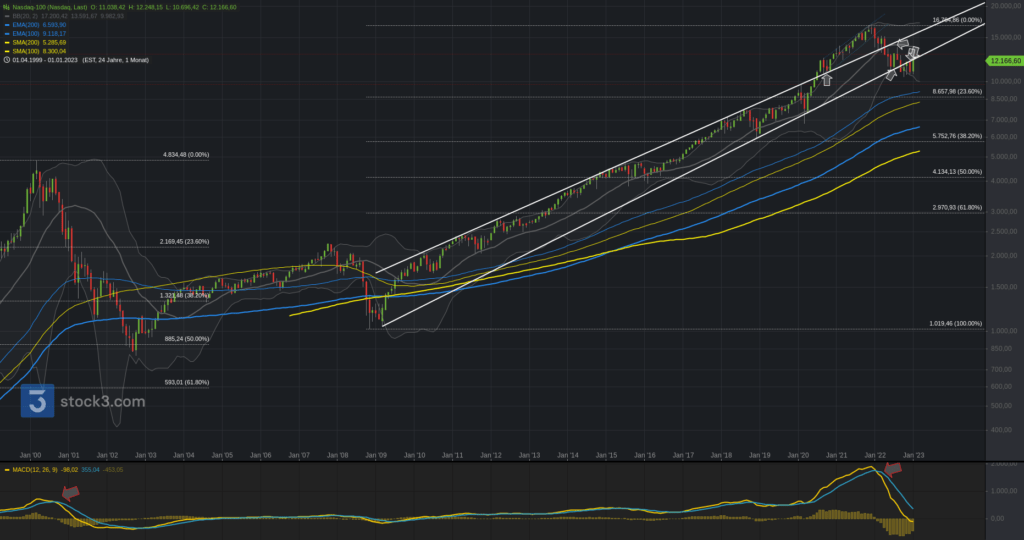Click the MACD value -98,02
Image resolution: width=1024 pixels, height=540 pixels.
(70, 469)
